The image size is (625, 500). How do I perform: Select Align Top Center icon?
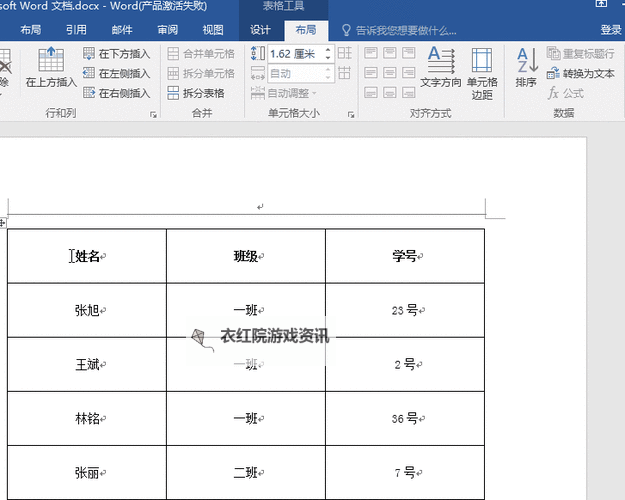pyautogui.click(x=389, y=53)
